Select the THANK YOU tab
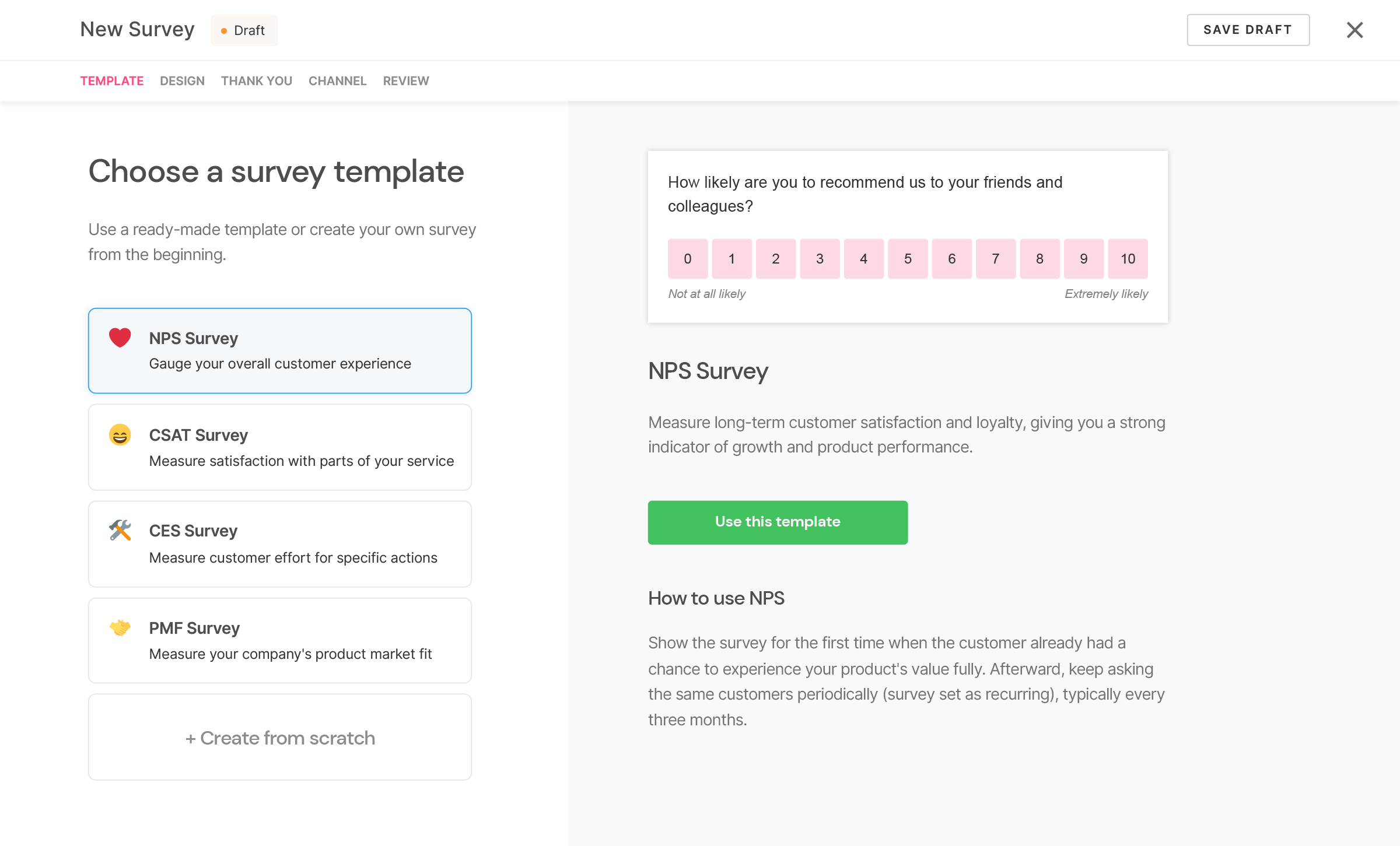 point(257,80)
